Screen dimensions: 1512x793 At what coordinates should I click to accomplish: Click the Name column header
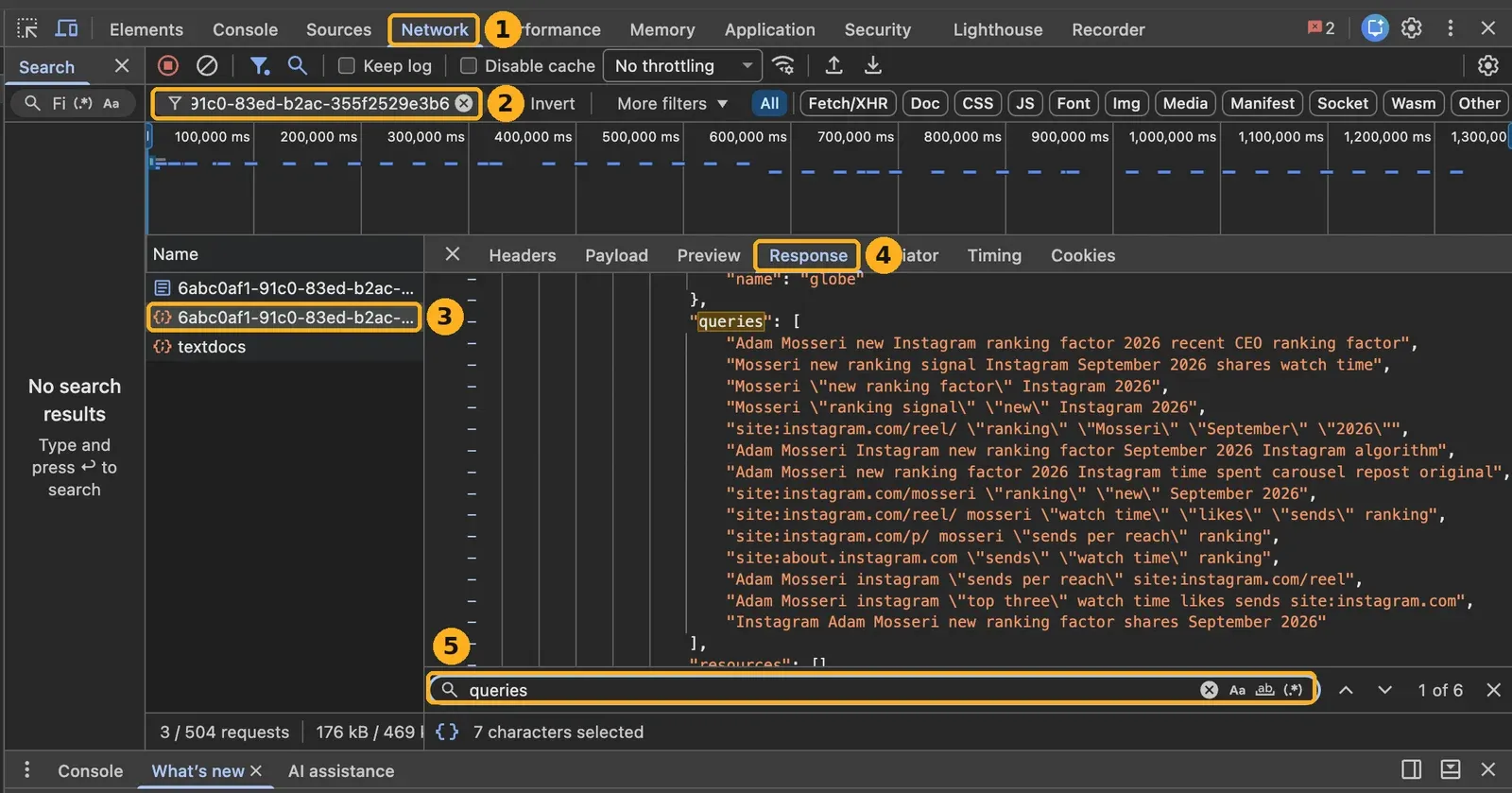[x=284, y=254]
